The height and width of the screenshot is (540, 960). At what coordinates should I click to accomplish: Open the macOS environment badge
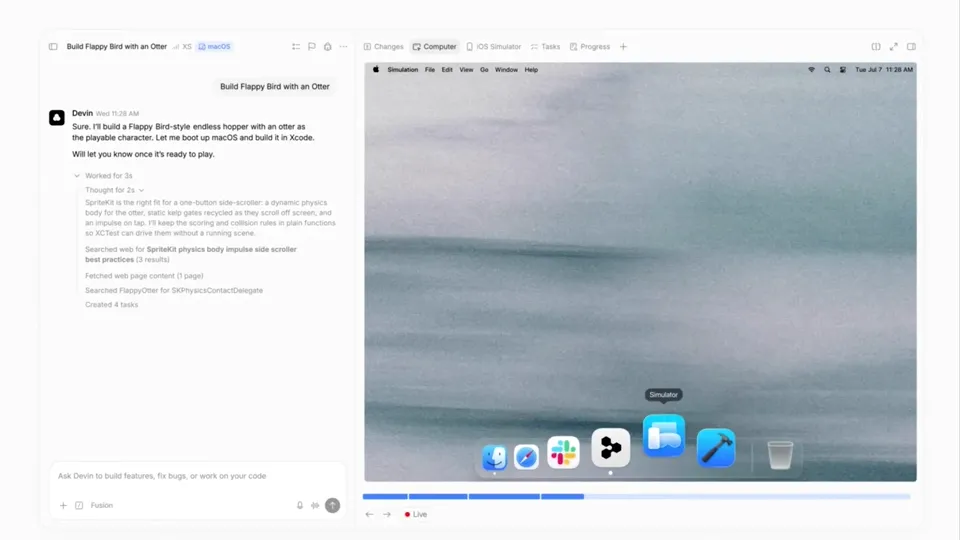tap(214, 47)
